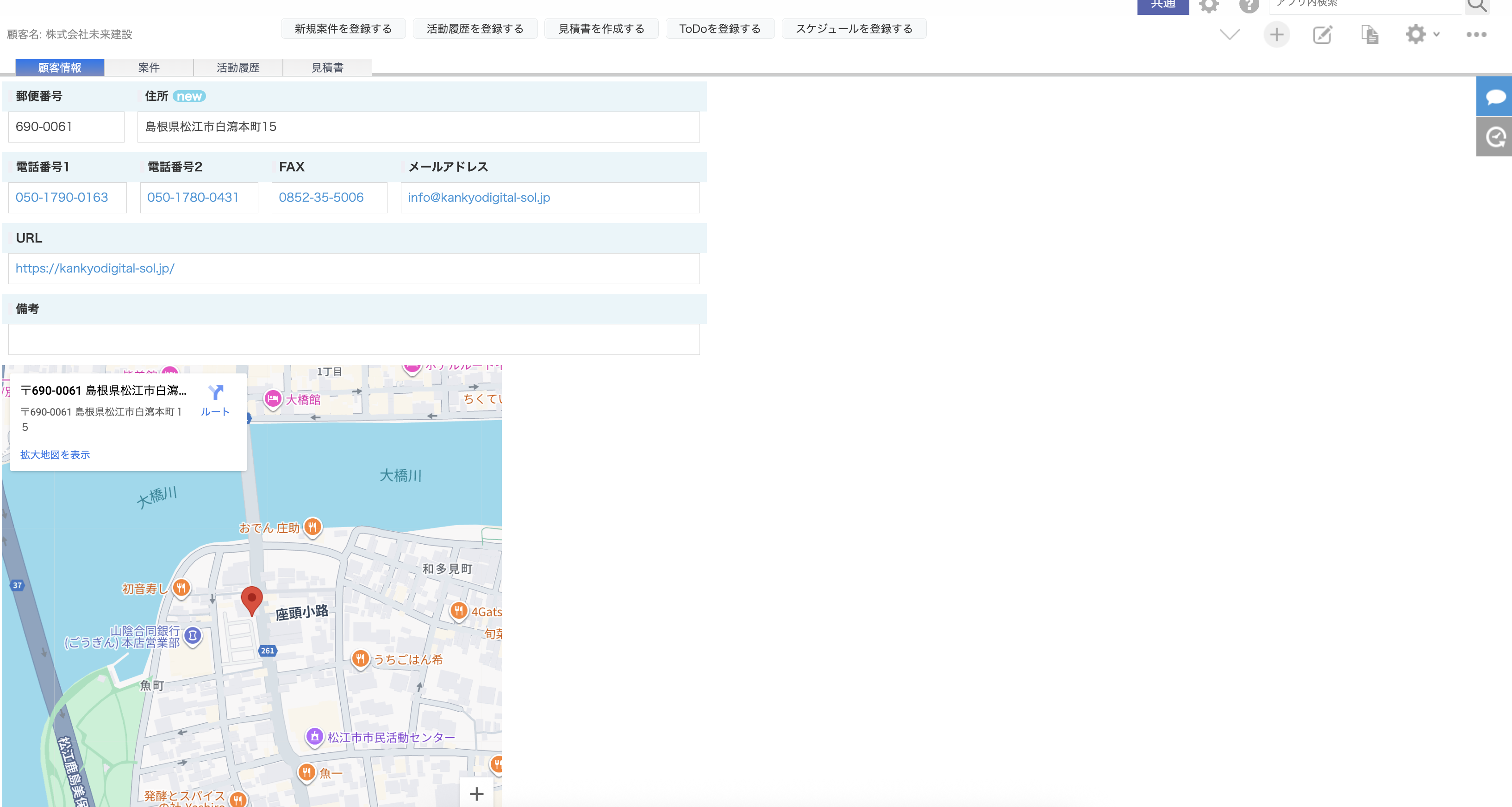Screen dimensions: 1512x807
Task: Expand the chevron-down record navigation arrow
Action: [x=1229, y=34]
